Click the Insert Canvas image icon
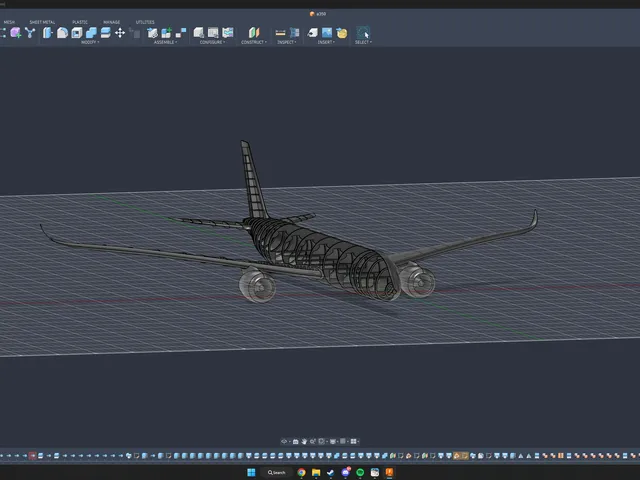Viewport: 640px width, 480px height. click(x=327, y=33)
